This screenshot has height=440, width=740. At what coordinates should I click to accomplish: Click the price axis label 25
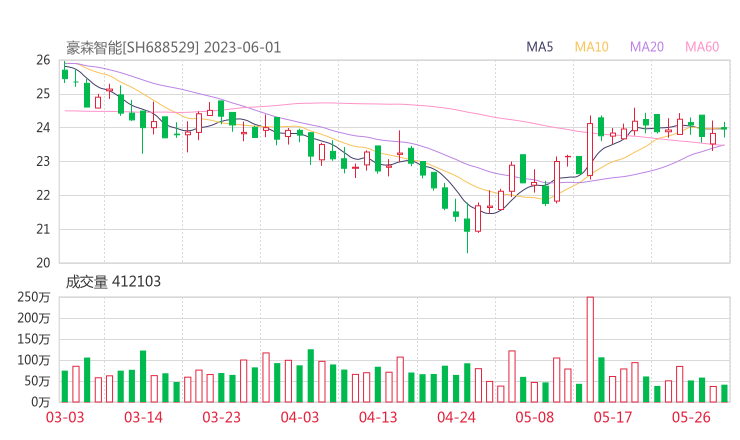coord(43,94)
